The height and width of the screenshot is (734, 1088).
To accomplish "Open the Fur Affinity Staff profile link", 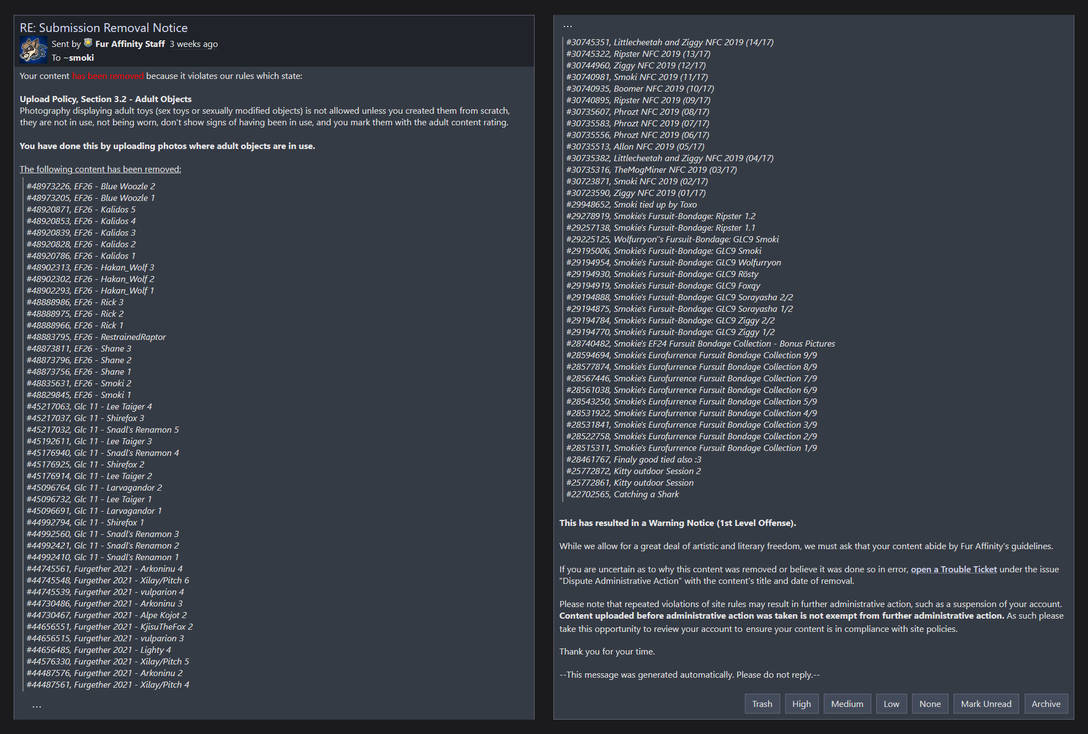I will pyautogui.click(x=130, y=44).
